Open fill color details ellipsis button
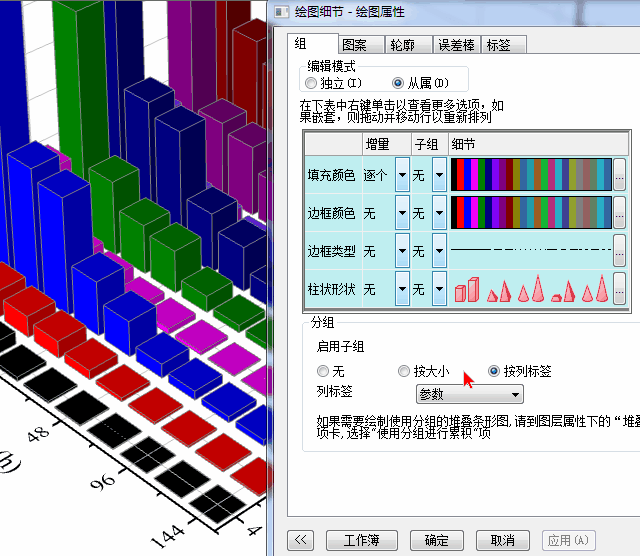Viewport: 640px width, 556px height. point(619,175)
